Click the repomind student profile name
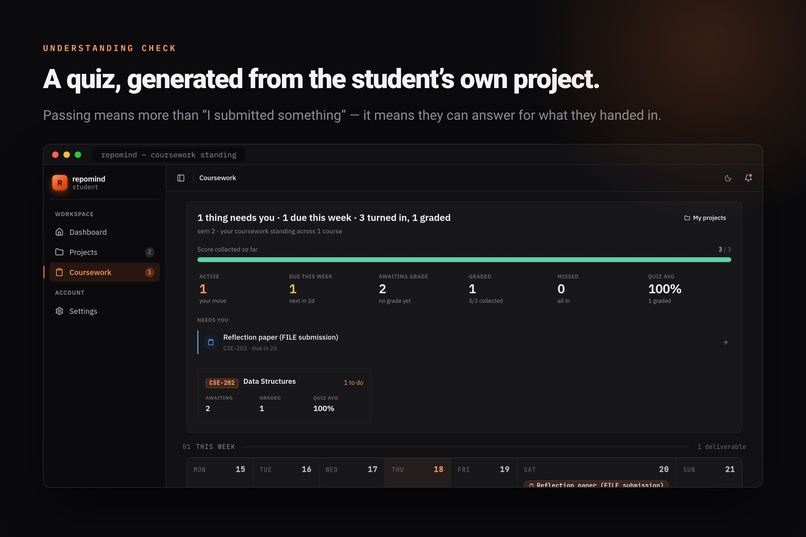 (x=88, y=182)
